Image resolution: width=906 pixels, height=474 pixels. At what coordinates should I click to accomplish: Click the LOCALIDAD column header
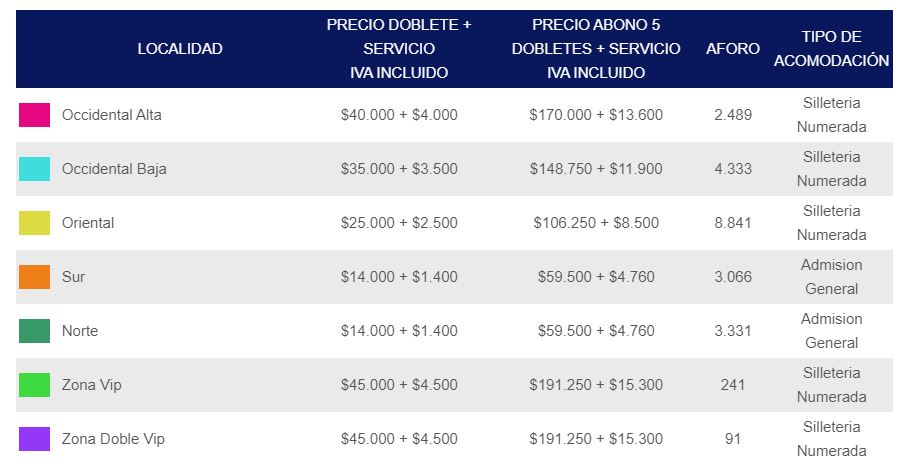pyautogui.click(x=180, y=48)
